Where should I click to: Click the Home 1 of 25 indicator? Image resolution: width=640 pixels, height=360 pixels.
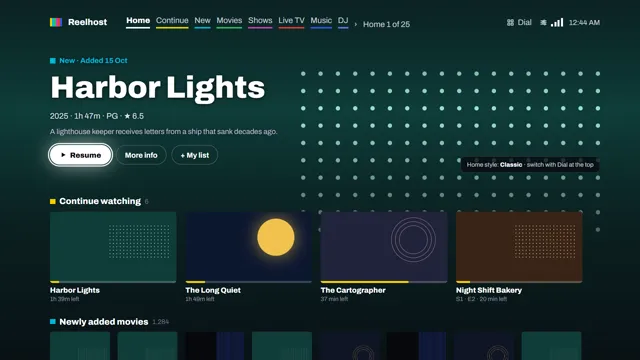(x=386, y=24)
